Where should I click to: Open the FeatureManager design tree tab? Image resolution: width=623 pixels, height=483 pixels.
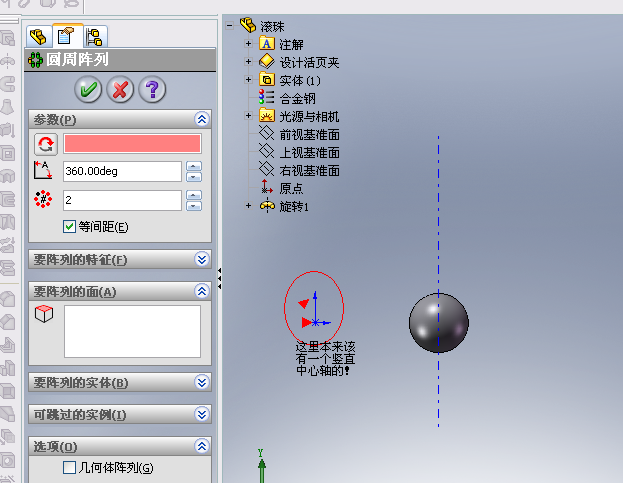[39, 37]
